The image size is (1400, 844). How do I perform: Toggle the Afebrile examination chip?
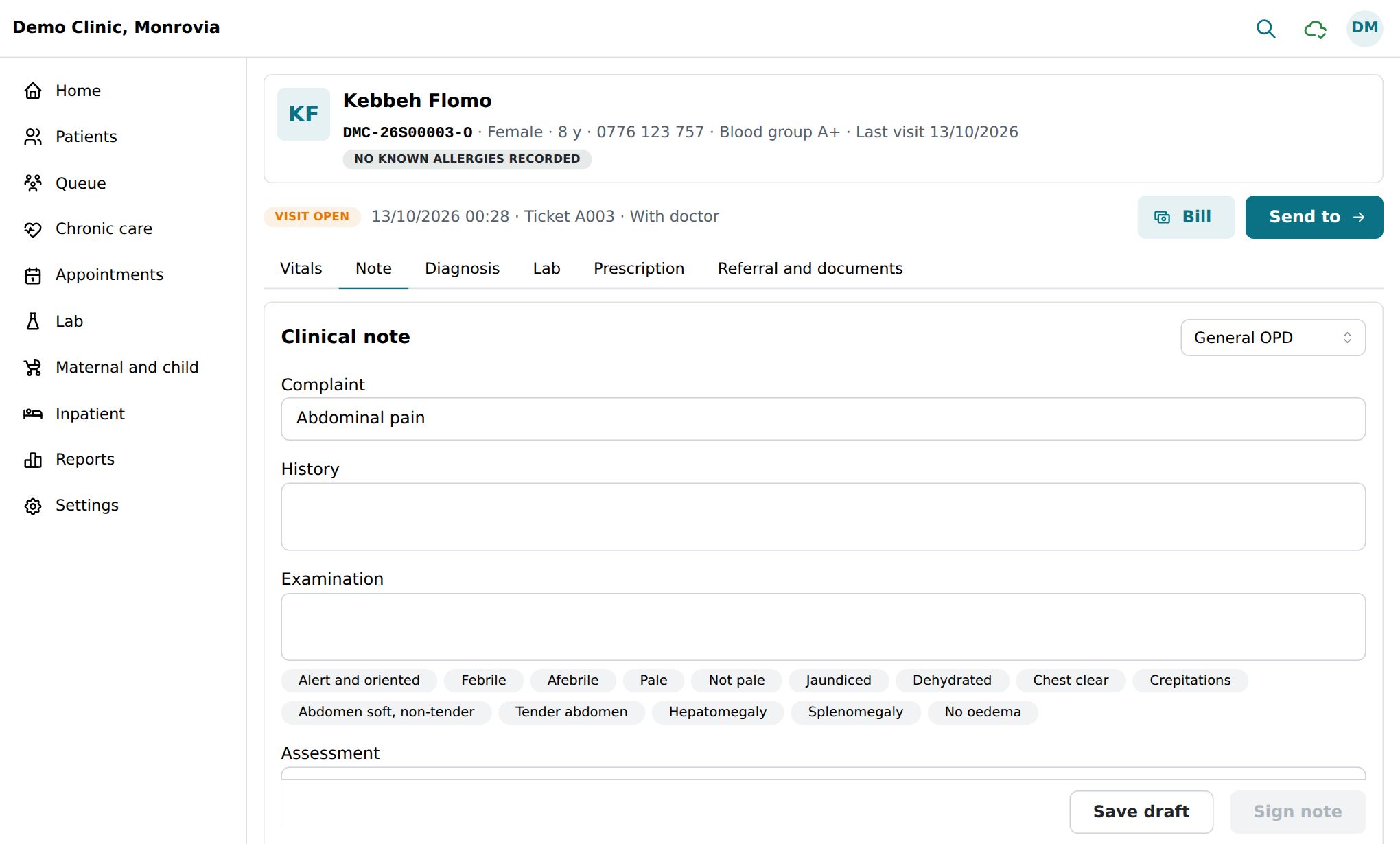(573, 680)
